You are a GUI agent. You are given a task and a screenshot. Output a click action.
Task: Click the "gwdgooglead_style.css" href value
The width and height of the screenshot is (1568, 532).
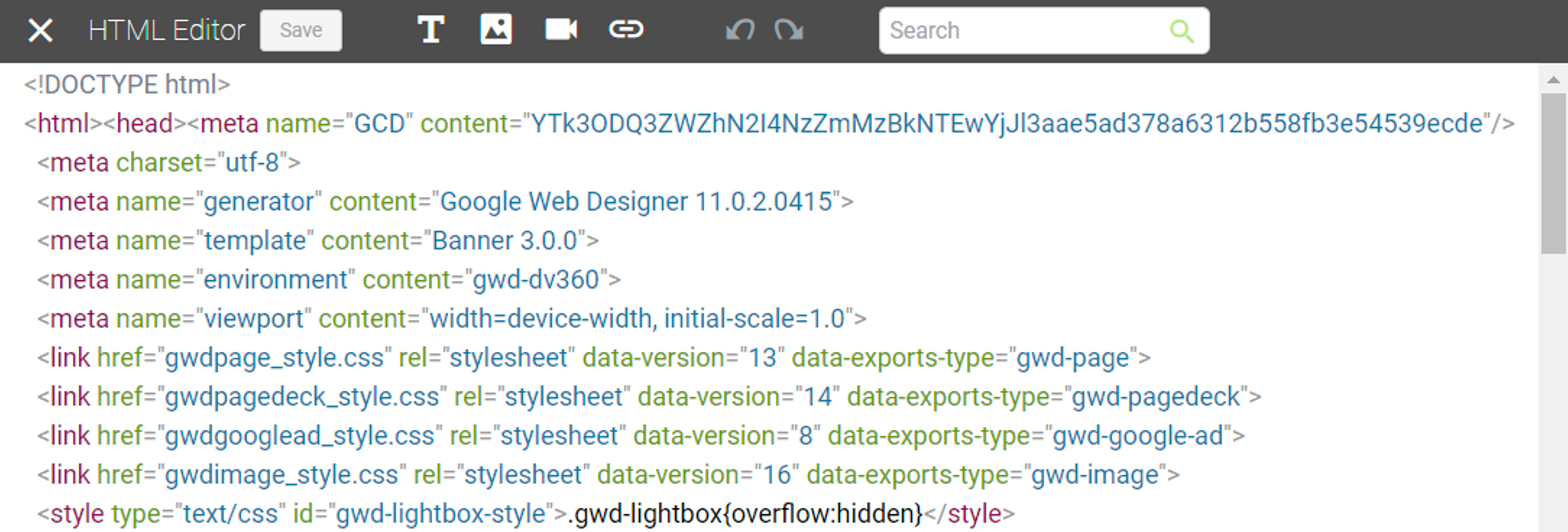(300, 435)
